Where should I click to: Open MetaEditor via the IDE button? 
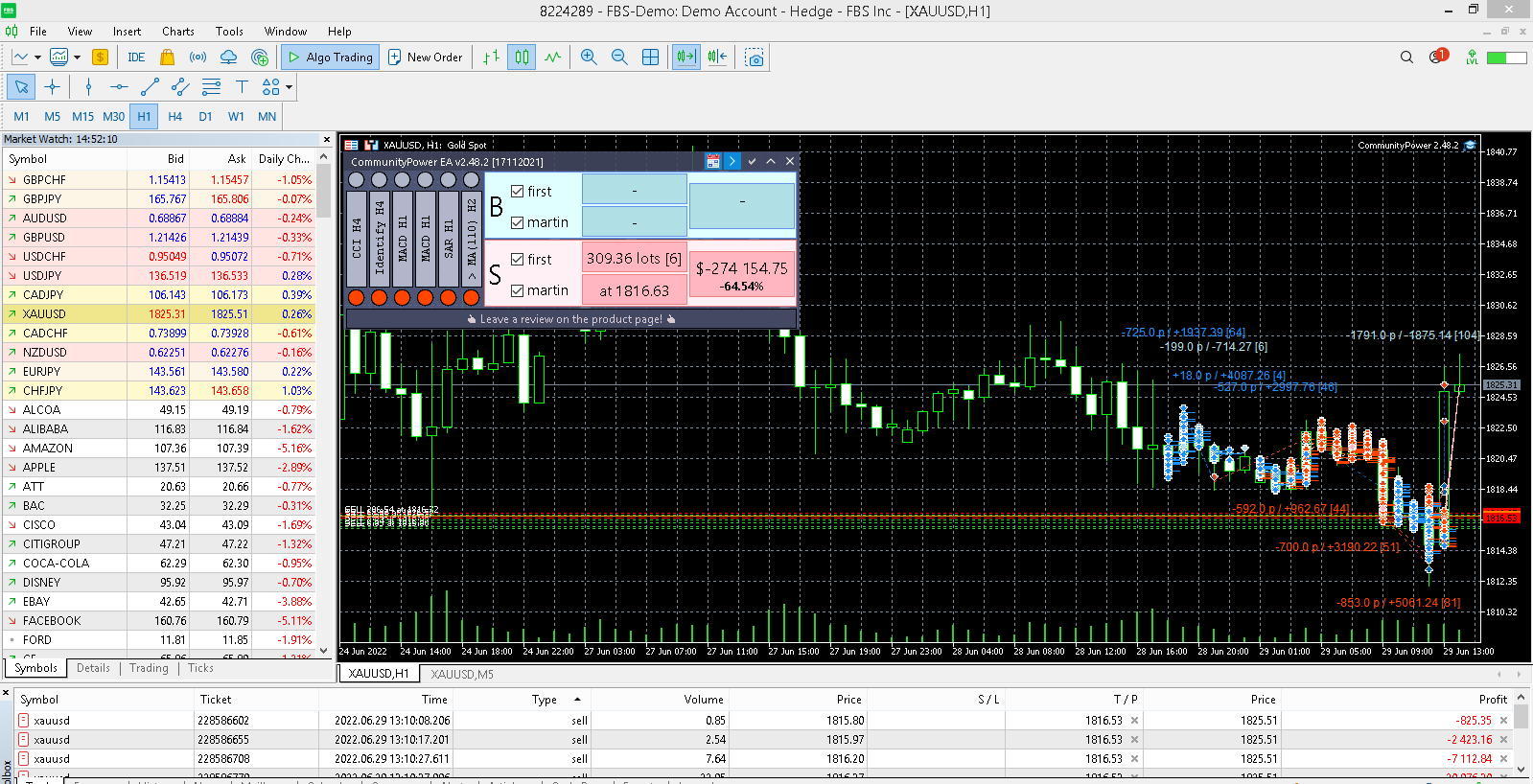136,58
